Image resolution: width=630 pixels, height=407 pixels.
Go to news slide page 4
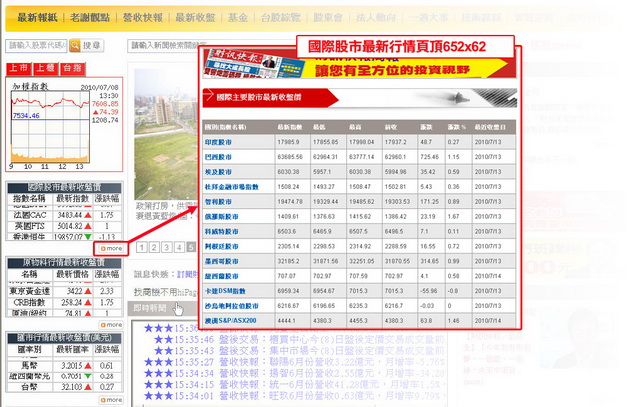click(179, 247)
